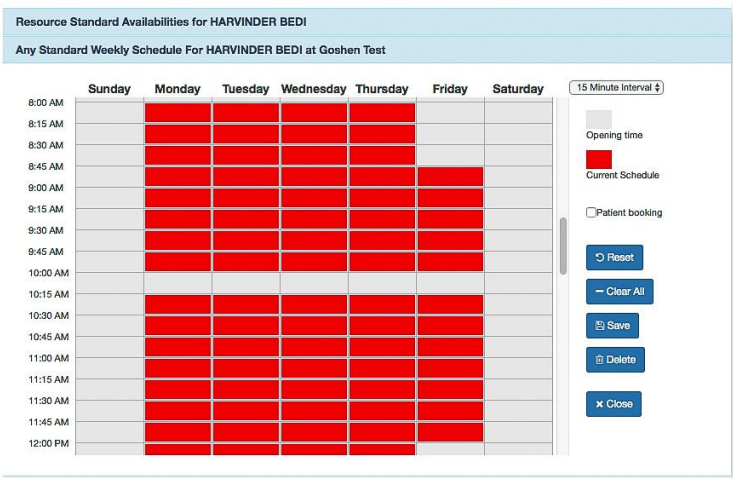Screen dimensions: 733x478
Task: Select the gray Opening time swatch
Action: (x=599, y=119)
